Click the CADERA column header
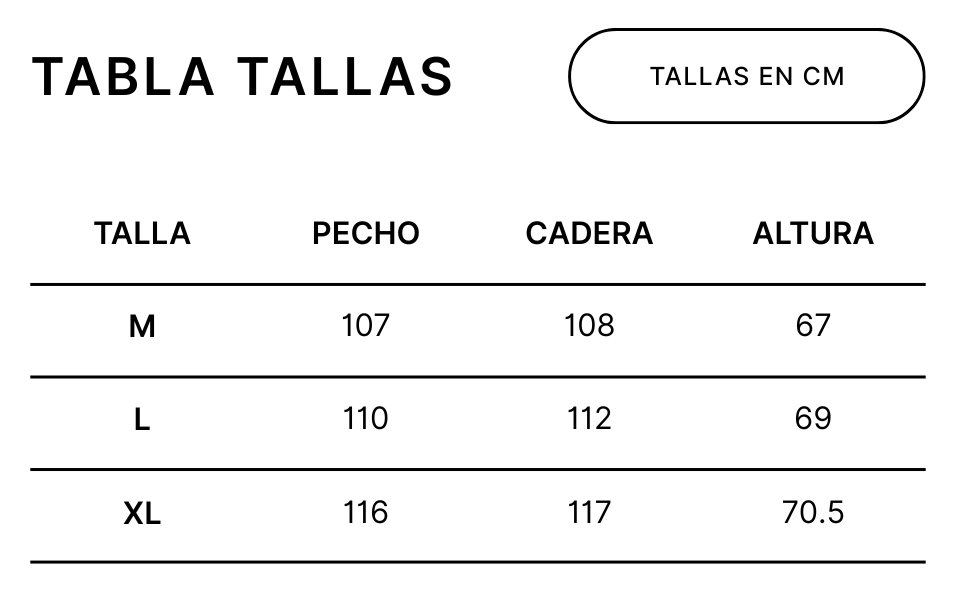 tap(589, 234)
